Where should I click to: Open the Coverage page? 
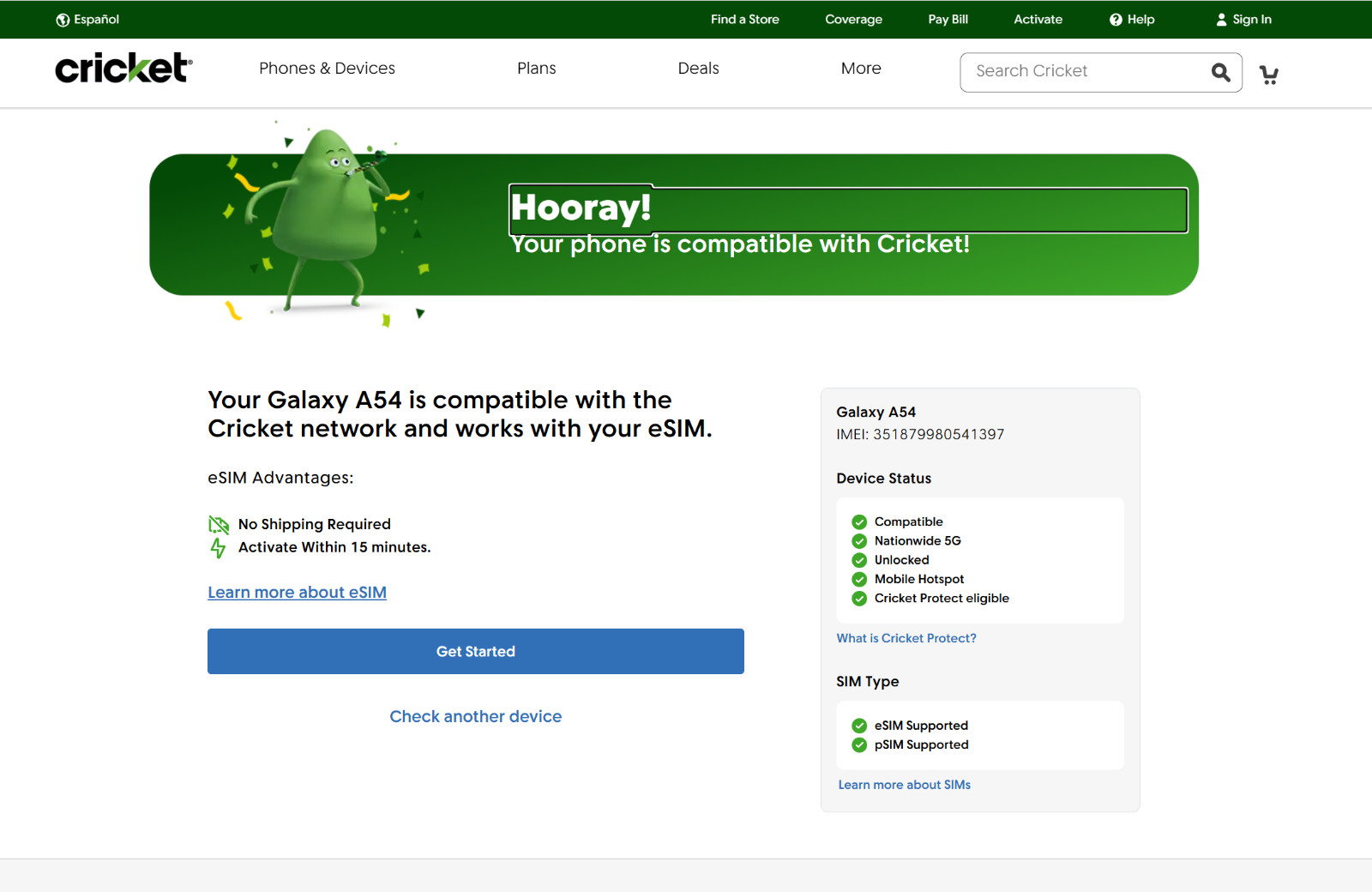(x=853, y=20)
